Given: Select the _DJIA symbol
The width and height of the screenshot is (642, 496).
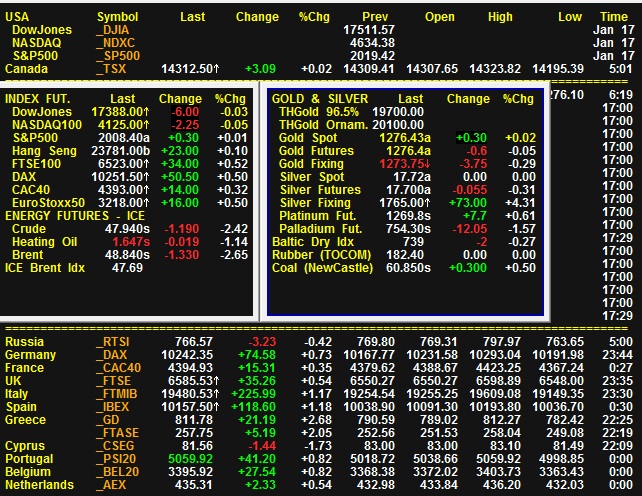Looking at the screenshot, I should [113, 30].
